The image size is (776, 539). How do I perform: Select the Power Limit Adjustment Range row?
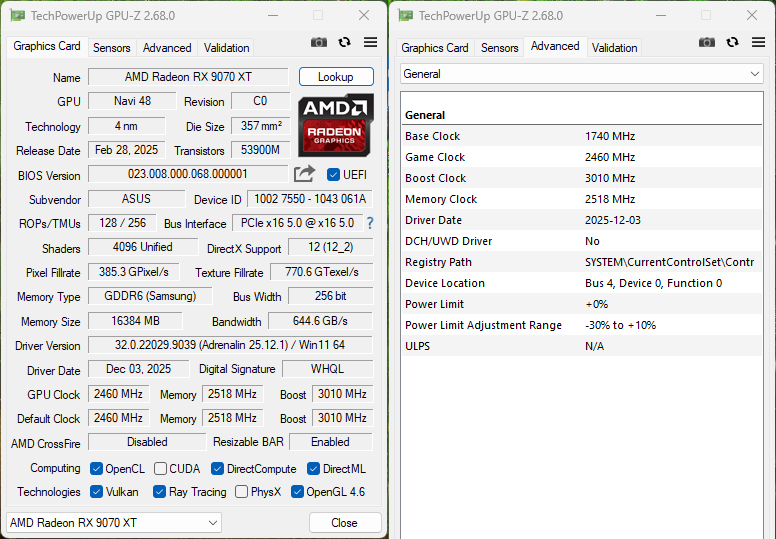pos(582,325)
